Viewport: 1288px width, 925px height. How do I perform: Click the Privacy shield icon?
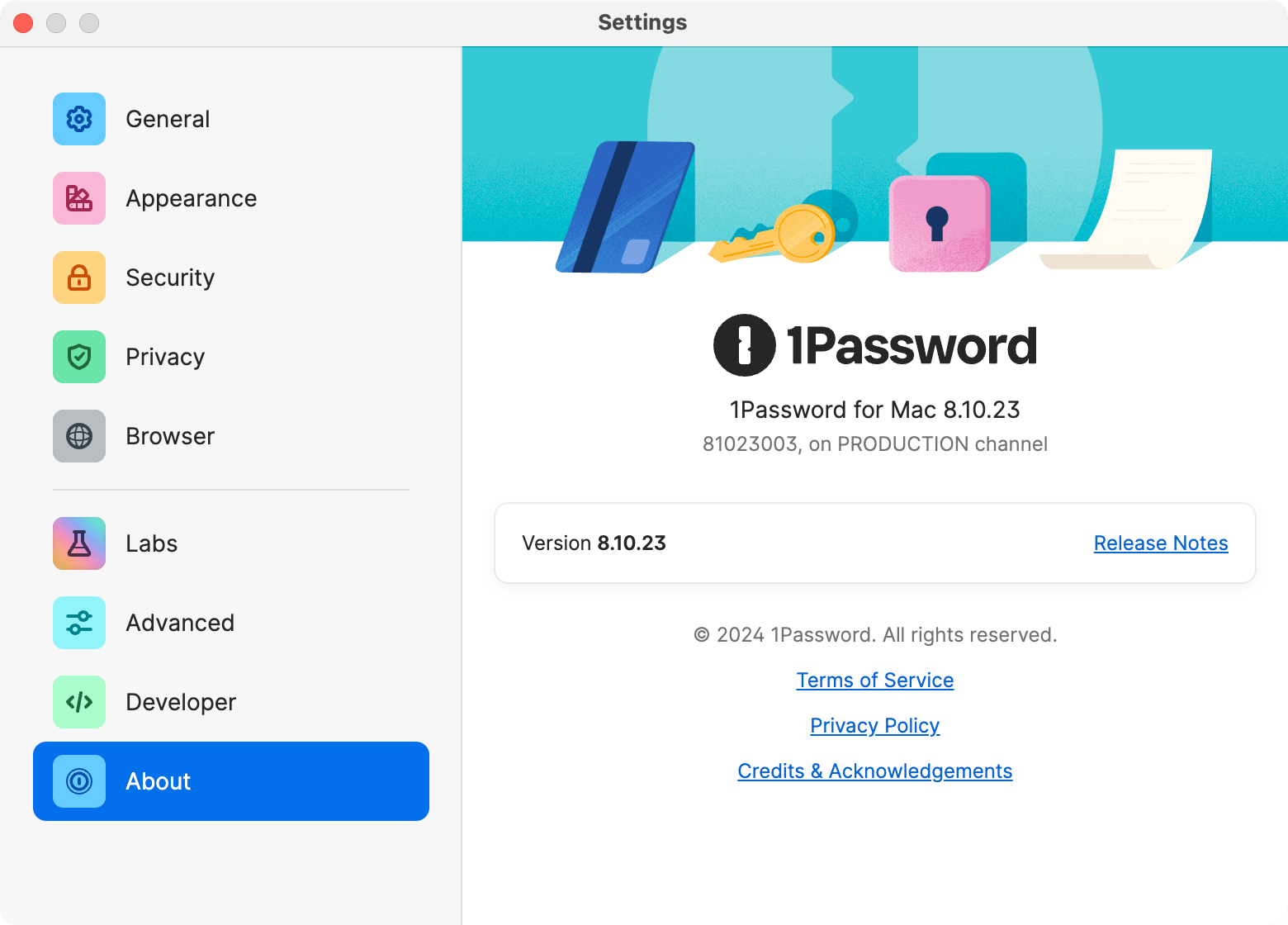[79, 357]
